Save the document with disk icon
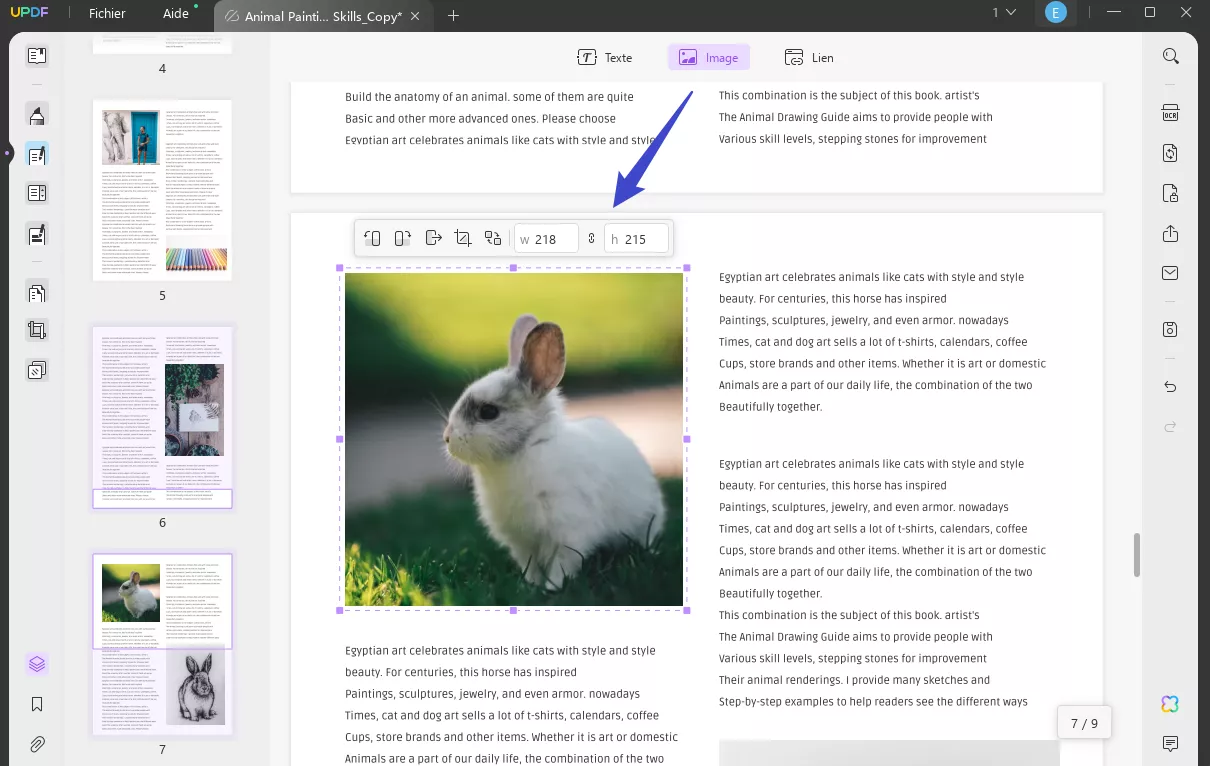Viewport: 1210px width, 766px height. click(1171, 329)
